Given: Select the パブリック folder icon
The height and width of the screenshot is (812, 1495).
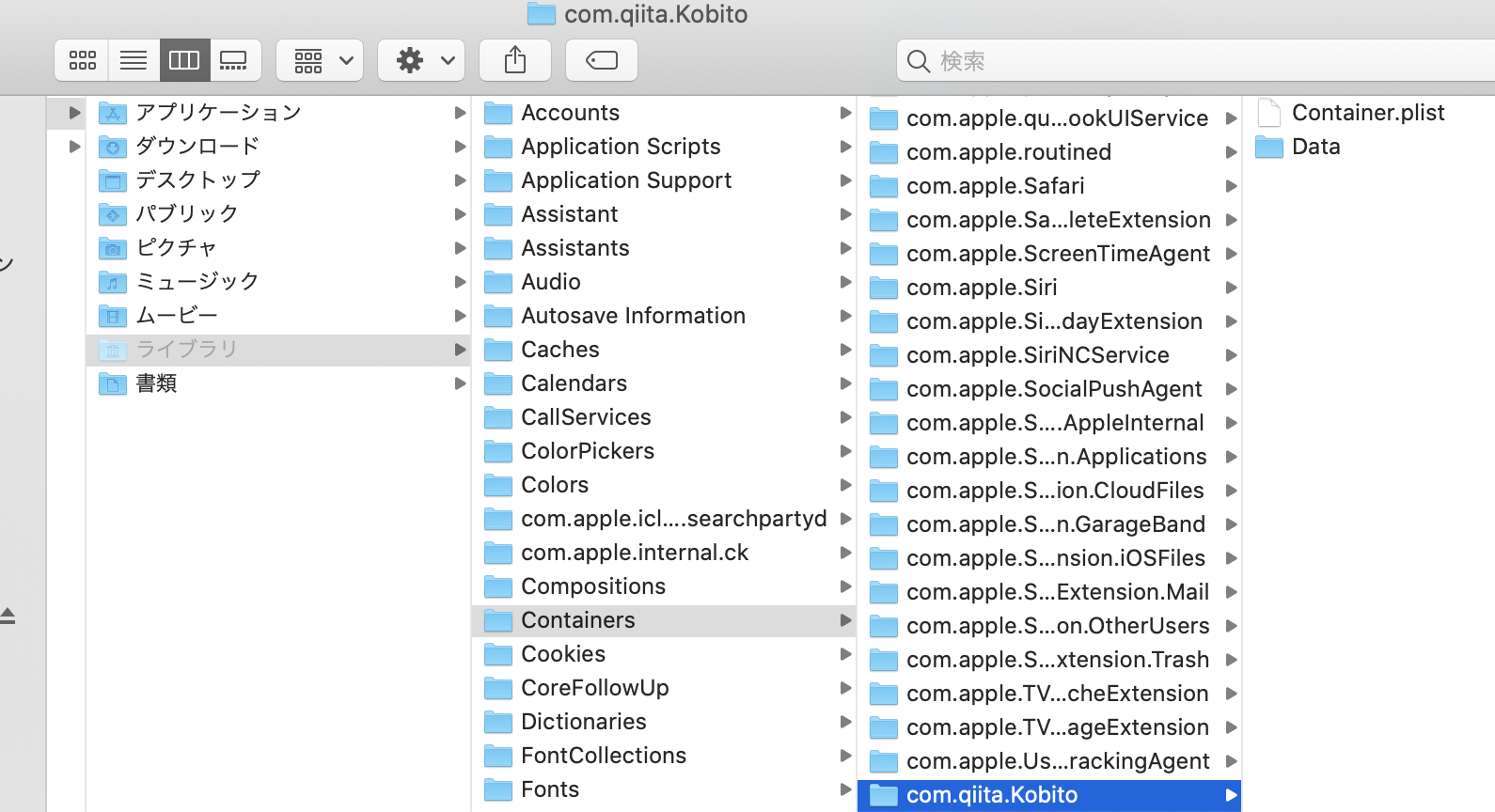Looking at the screenshot, I should coord(113,214).
